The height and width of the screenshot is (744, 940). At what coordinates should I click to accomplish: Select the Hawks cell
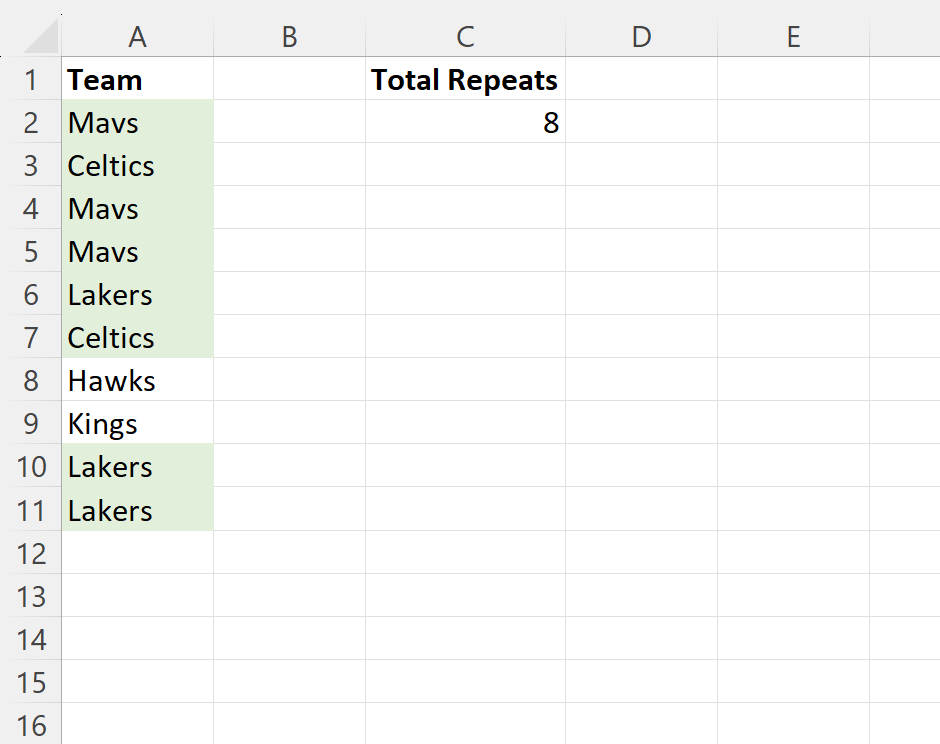pyautogui.click(x=137, y=380)
